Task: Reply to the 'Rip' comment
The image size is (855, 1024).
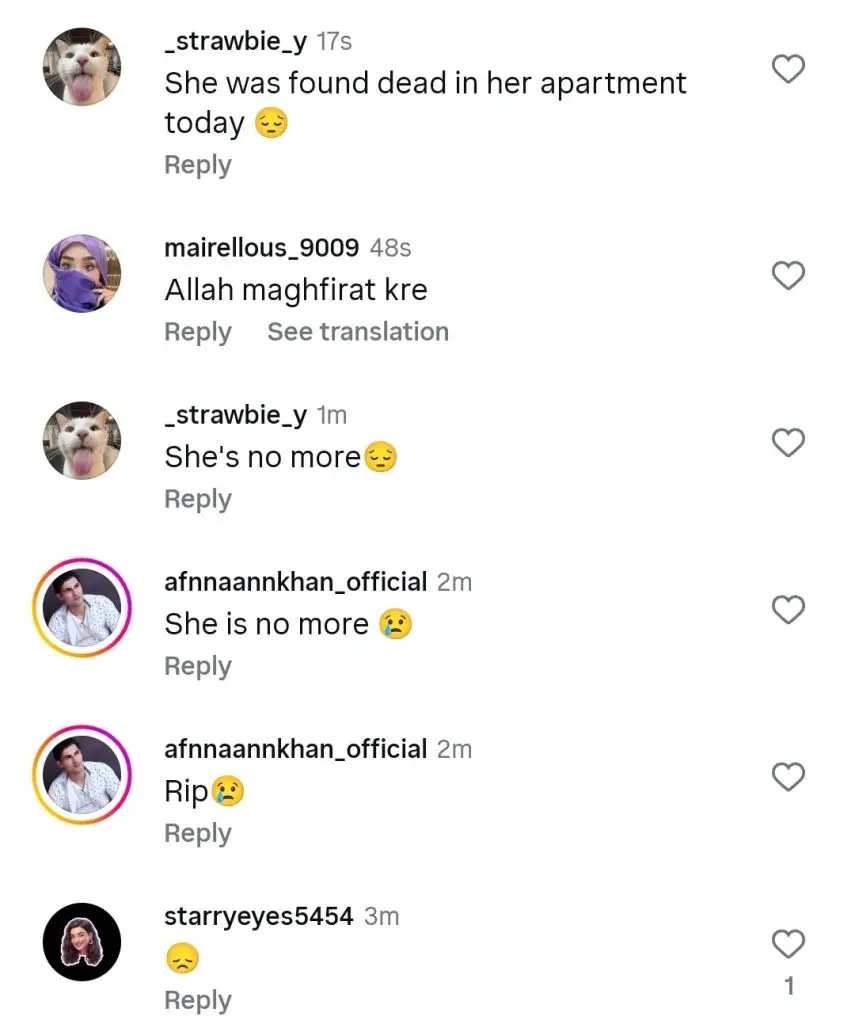Action: click(198, 834)
